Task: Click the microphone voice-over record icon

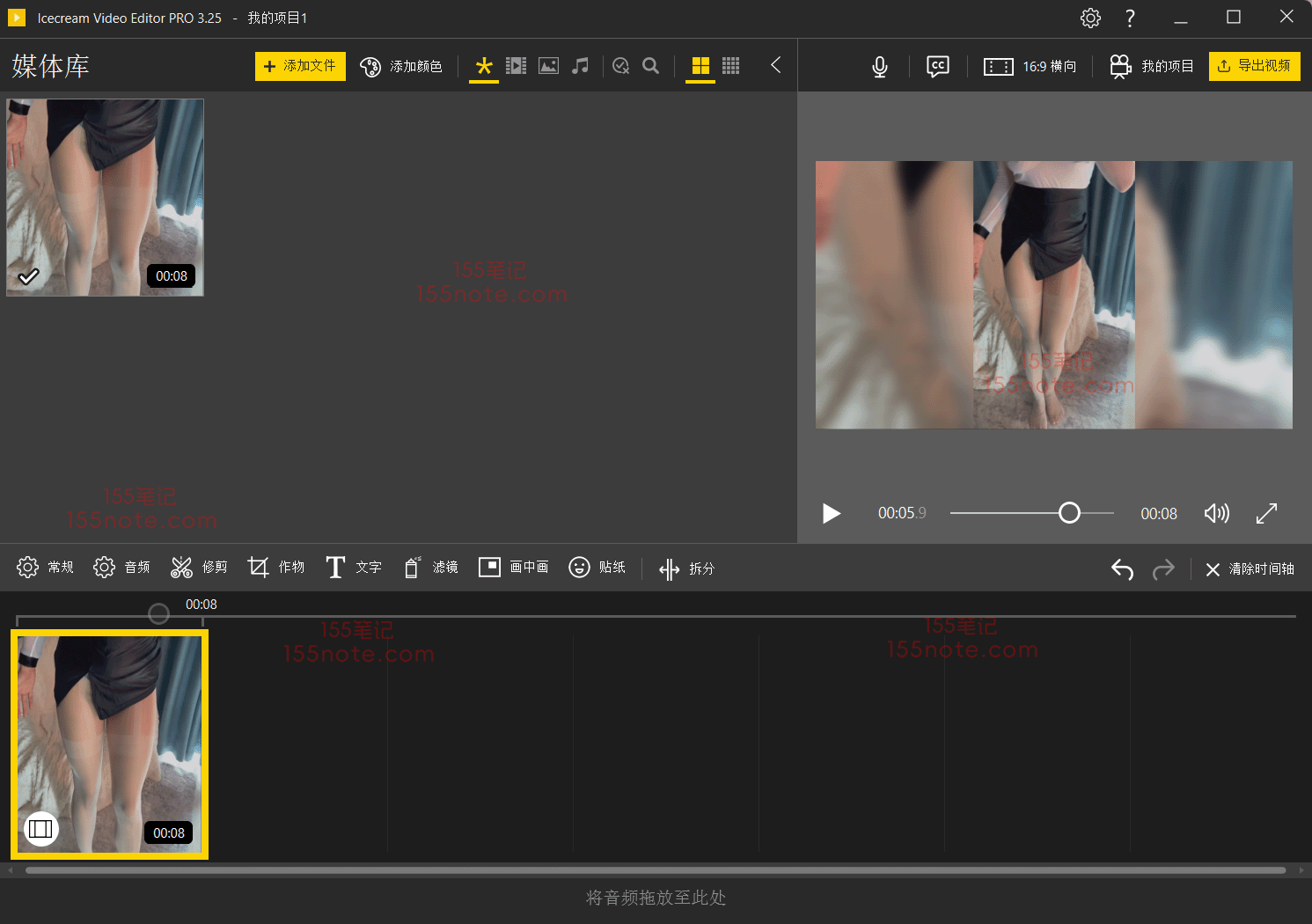Action: click(x=879, y=67)
